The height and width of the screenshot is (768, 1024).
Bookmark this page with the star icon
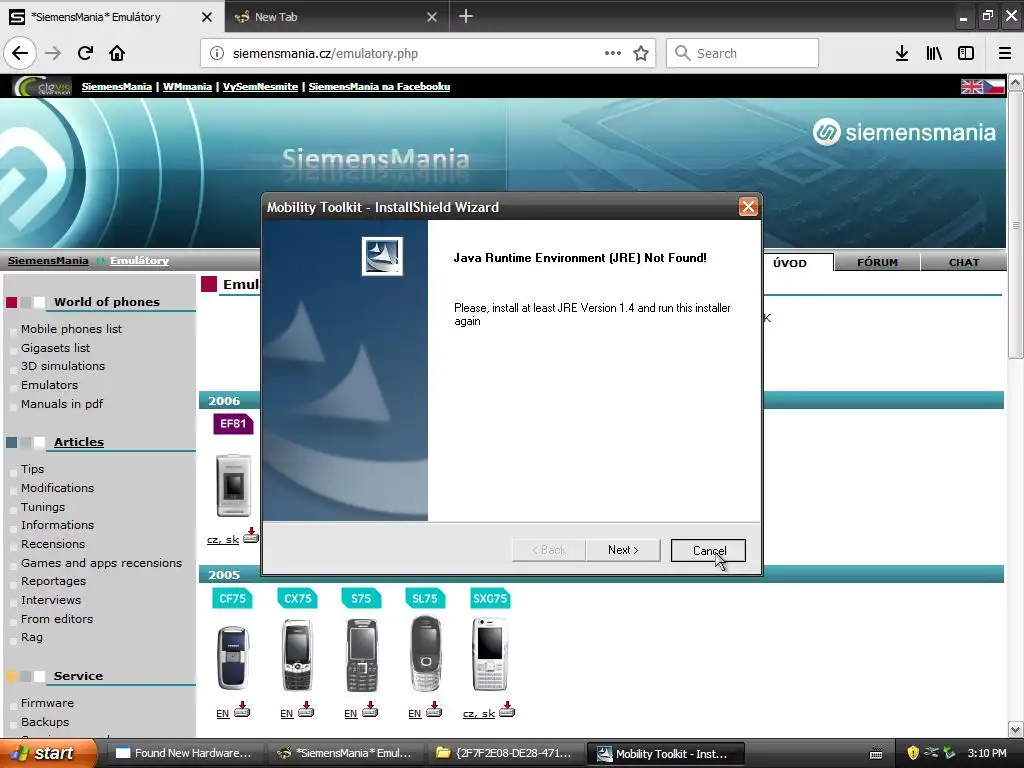click(x=641, y=53)
